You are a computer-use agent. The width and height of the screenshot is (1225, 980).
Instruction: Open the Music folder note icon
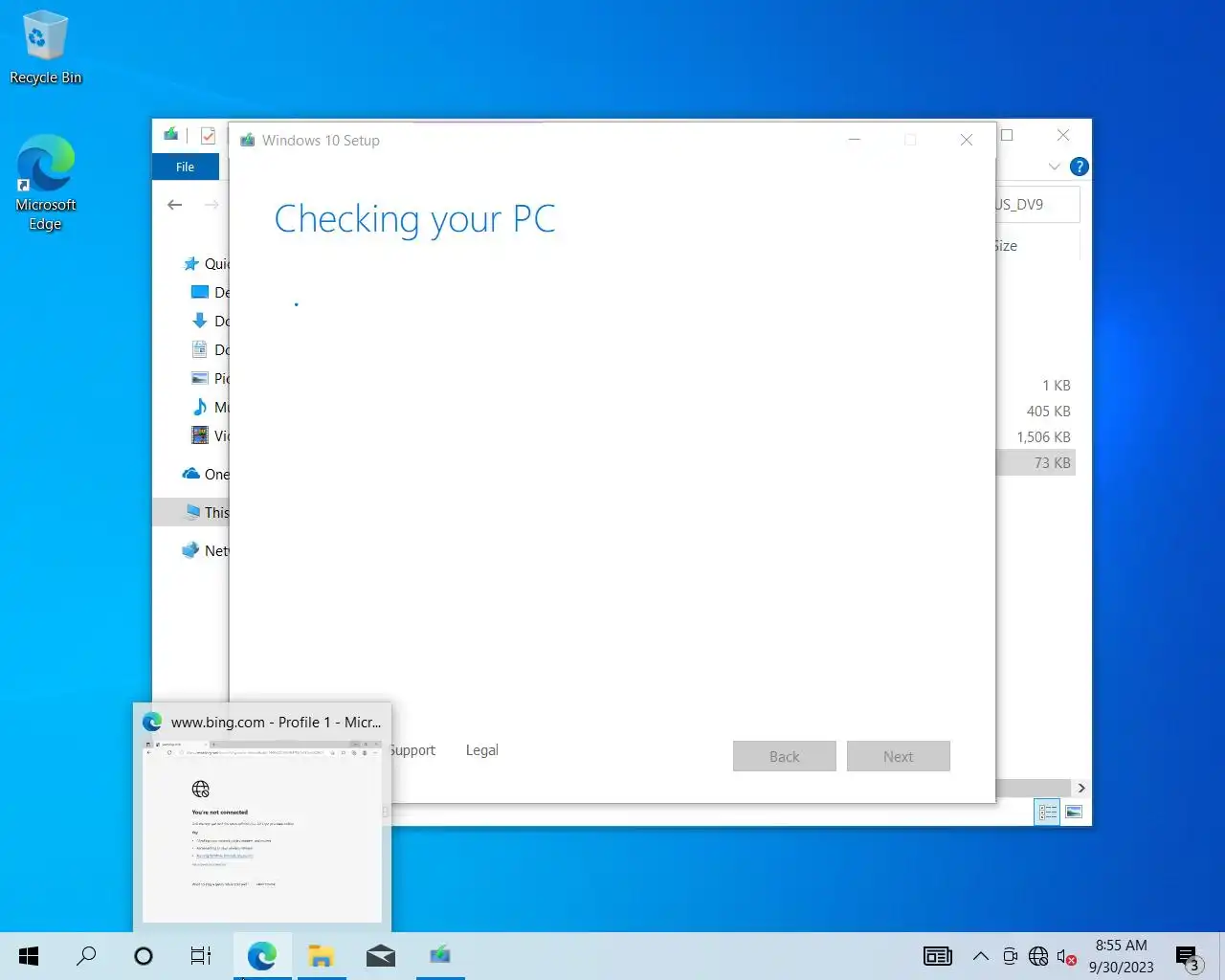pos(200,407)
